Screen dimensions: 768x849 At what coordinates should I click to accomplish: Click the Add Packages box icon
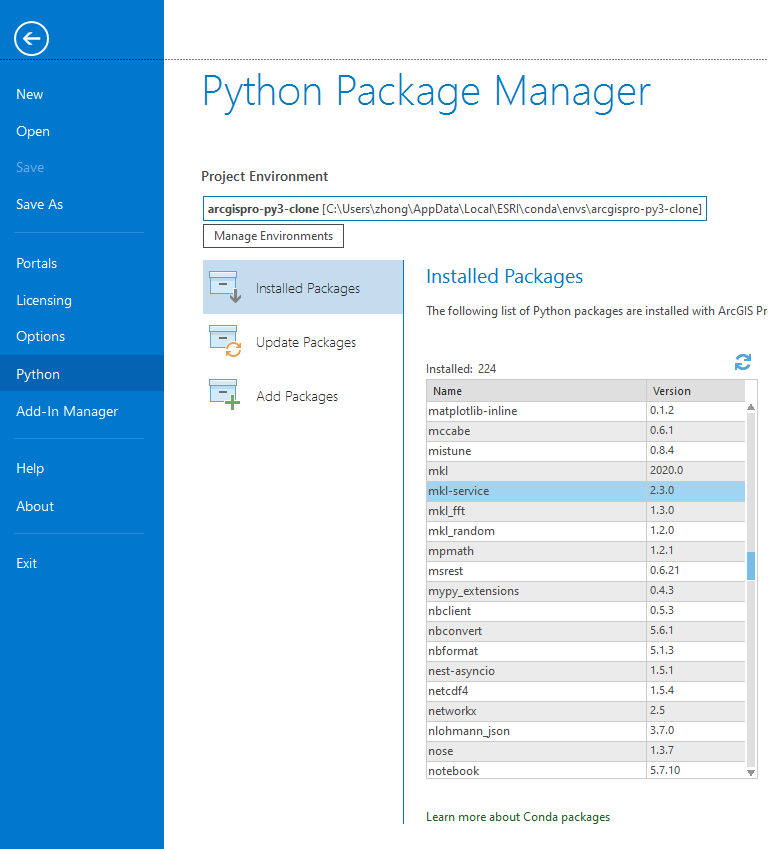pyautogui.click(x=224, y=395)
